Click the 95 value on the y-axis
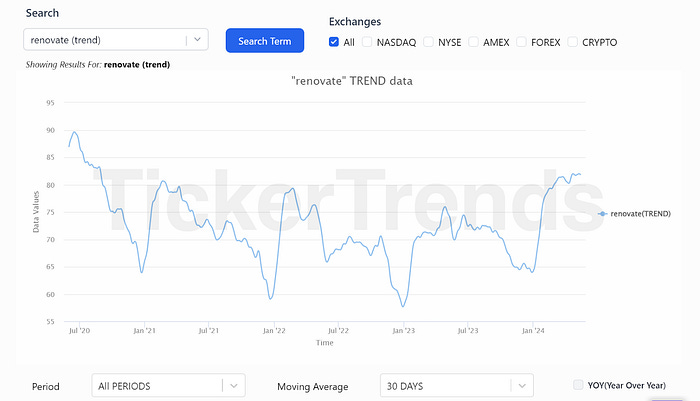The image size is (700, 401). point(50,103)
